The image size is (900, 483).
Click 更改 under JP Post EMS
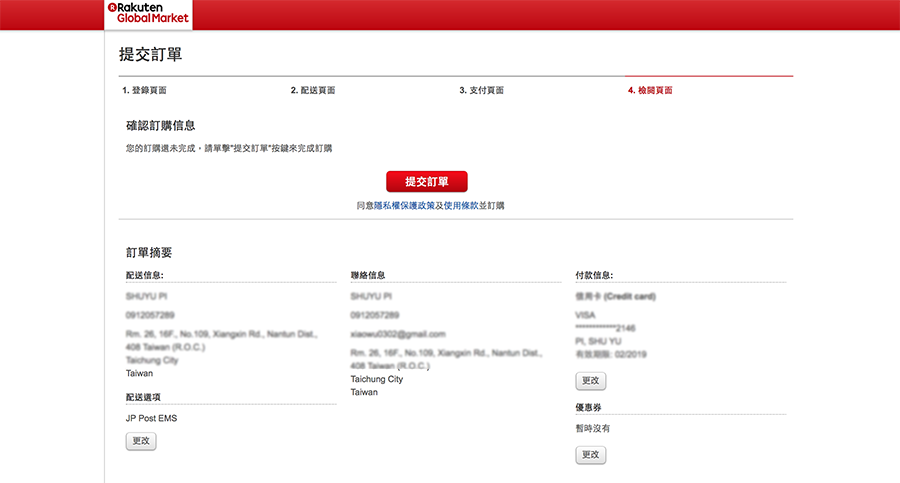tap(141, 441)
